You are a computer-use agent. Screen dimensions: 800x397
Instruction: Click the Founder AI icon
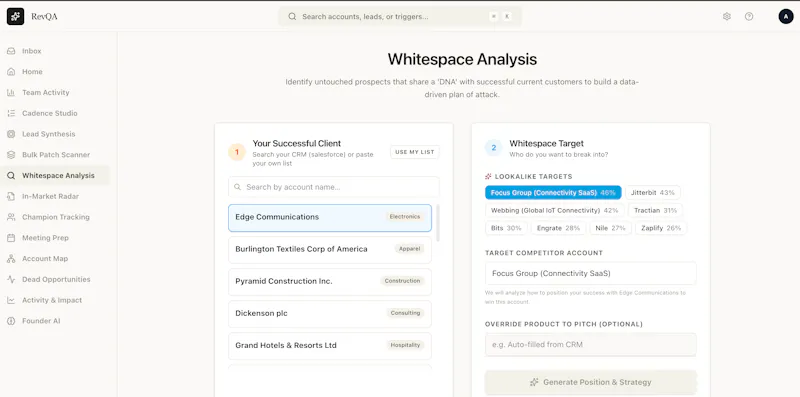(11, 321)
